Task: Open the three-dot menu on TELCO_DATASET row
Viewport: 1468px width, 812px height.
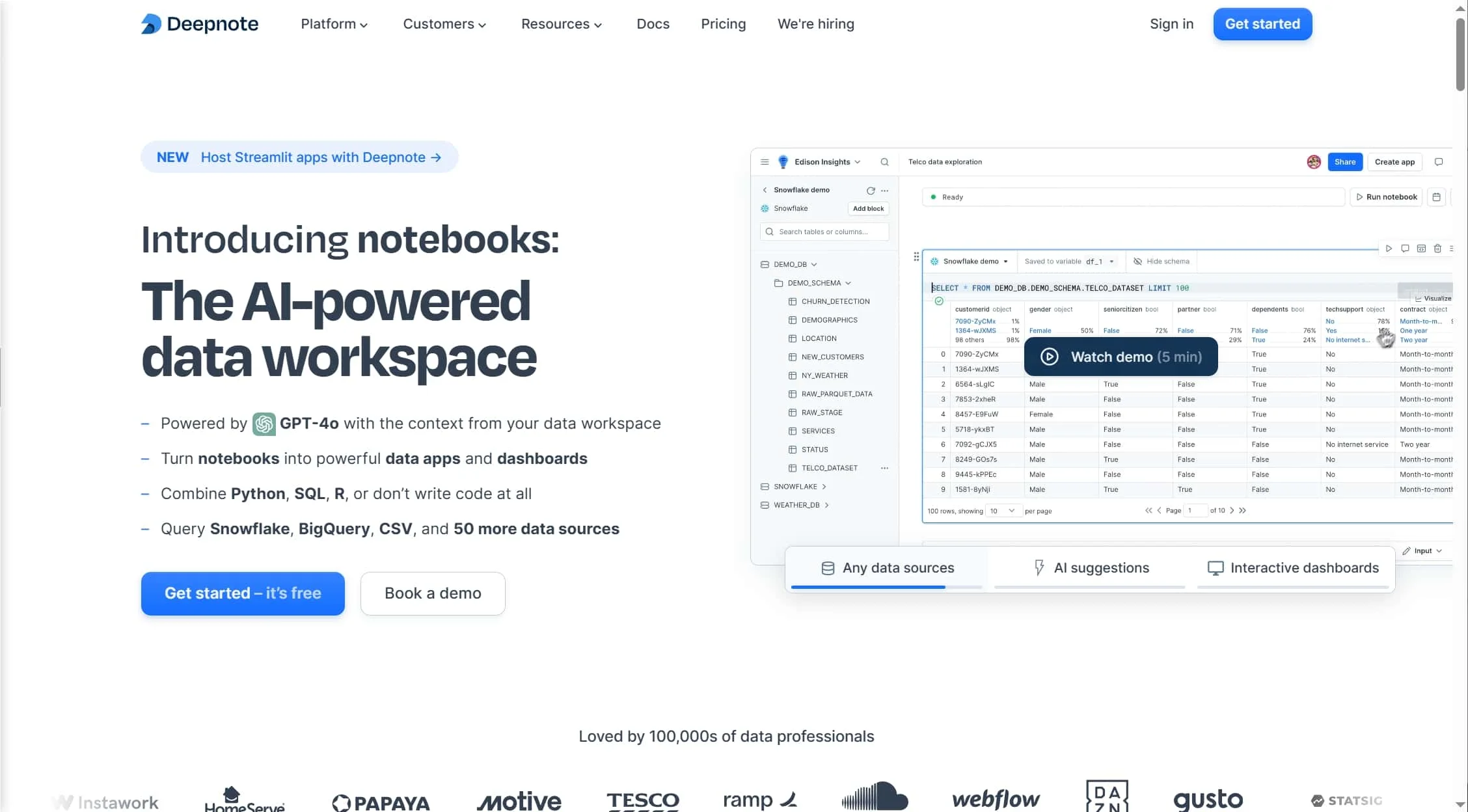Action: point(884,468)
